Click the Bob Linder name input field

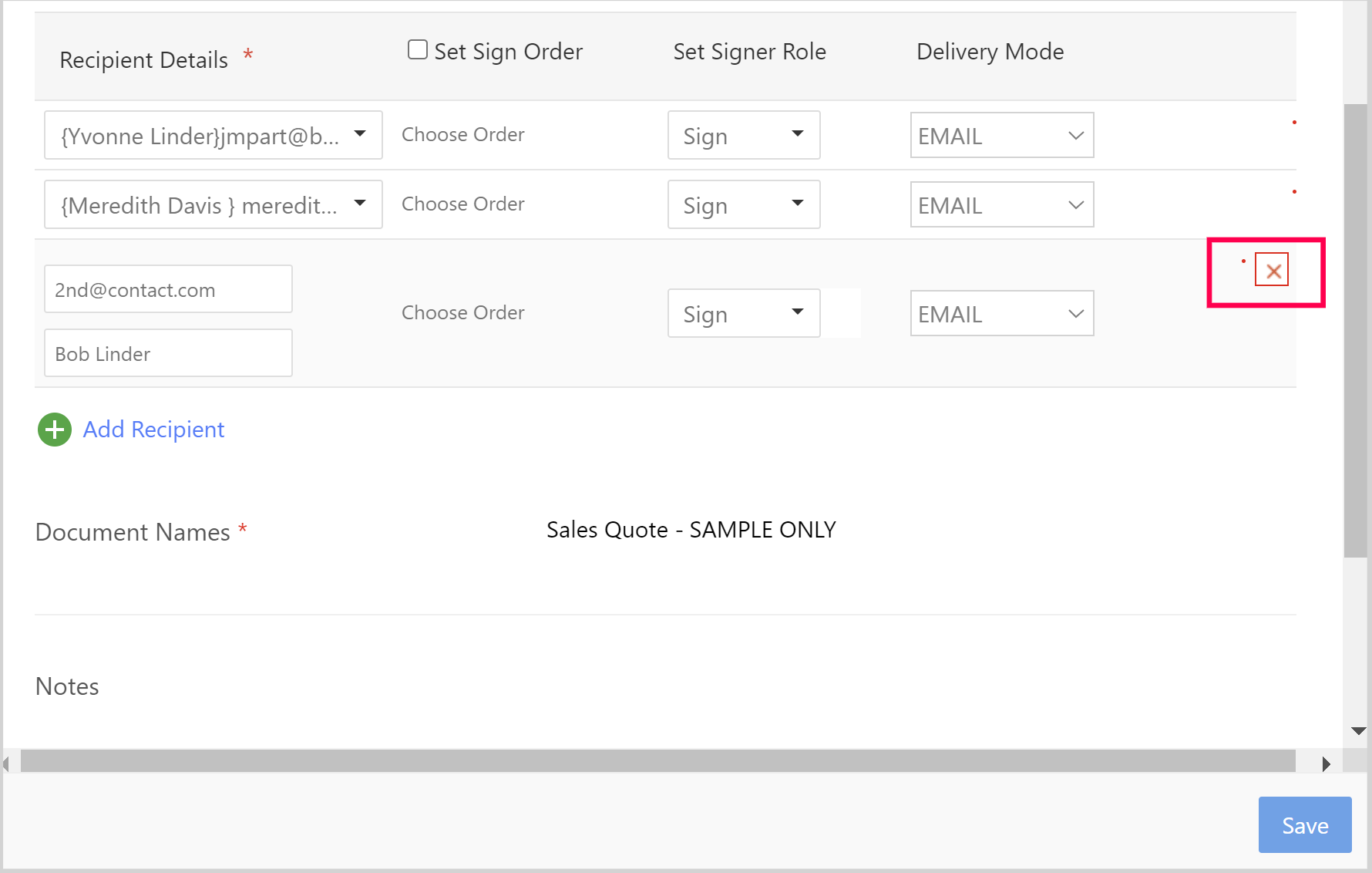click(168, 354)
